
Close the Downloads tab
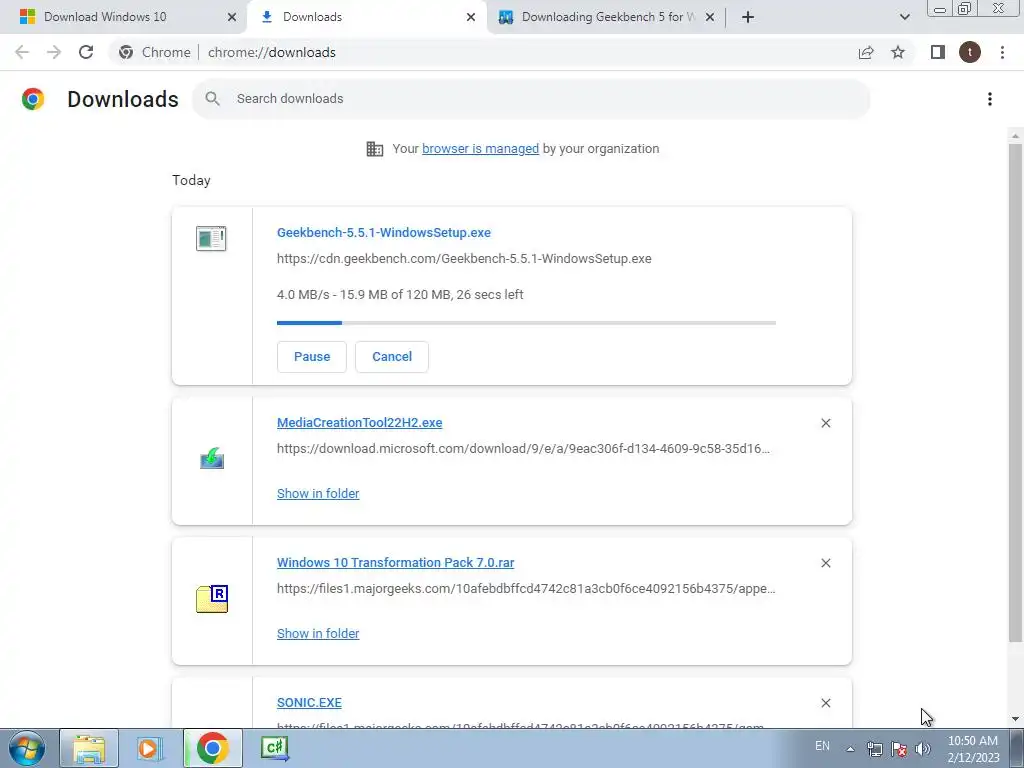tap(471, 17)
